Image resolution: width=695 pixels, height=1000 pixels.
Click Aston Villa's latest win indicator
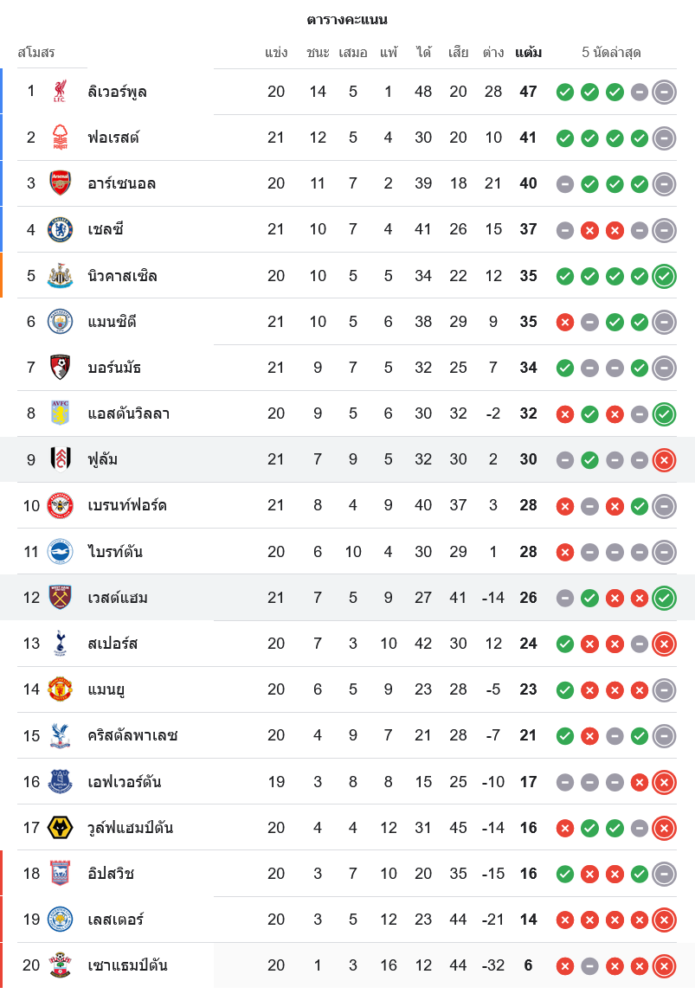tap(664, 414)
